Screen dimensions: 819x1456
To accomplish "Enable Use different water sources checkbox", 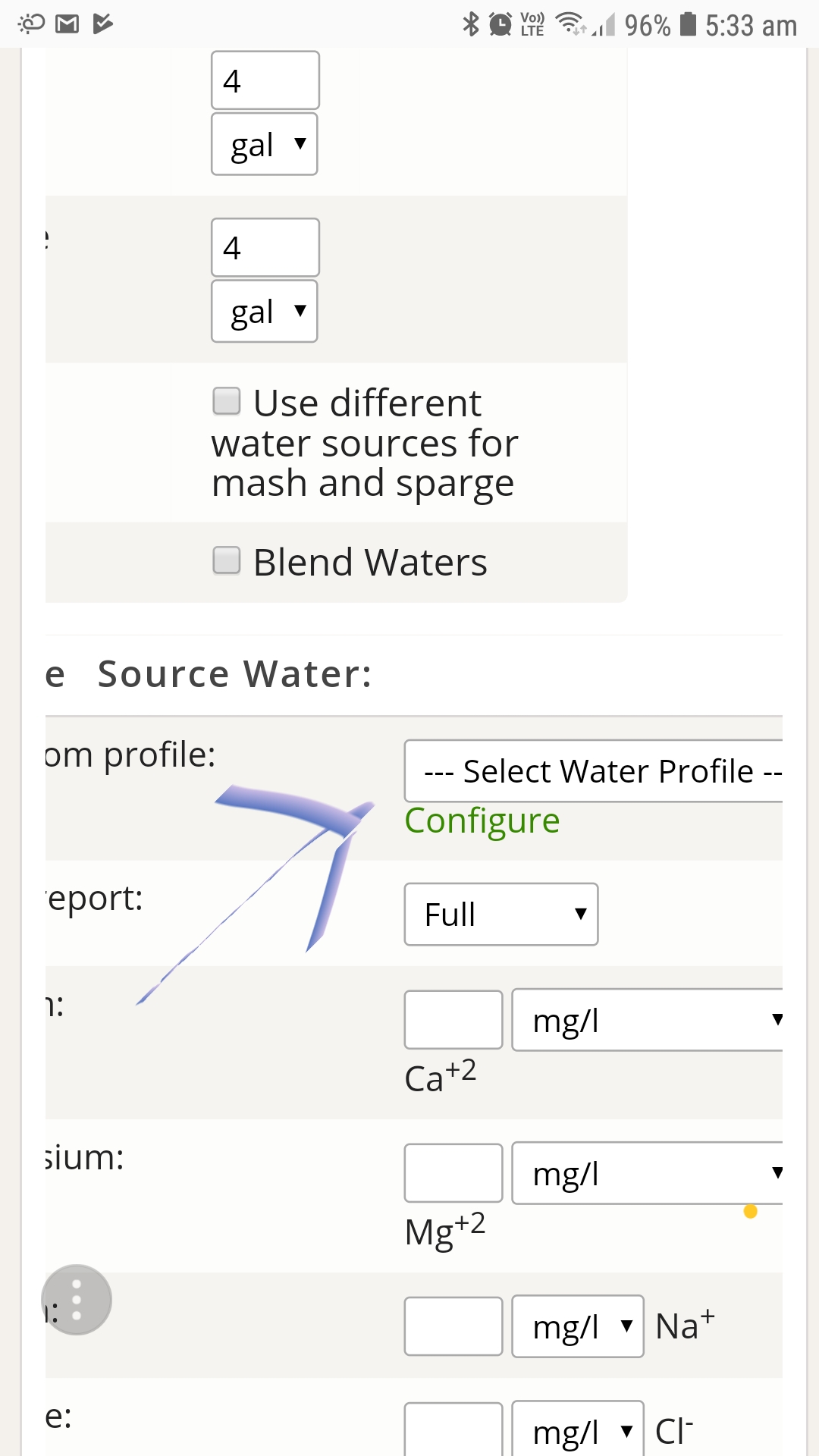I will [x=227, y=401].
